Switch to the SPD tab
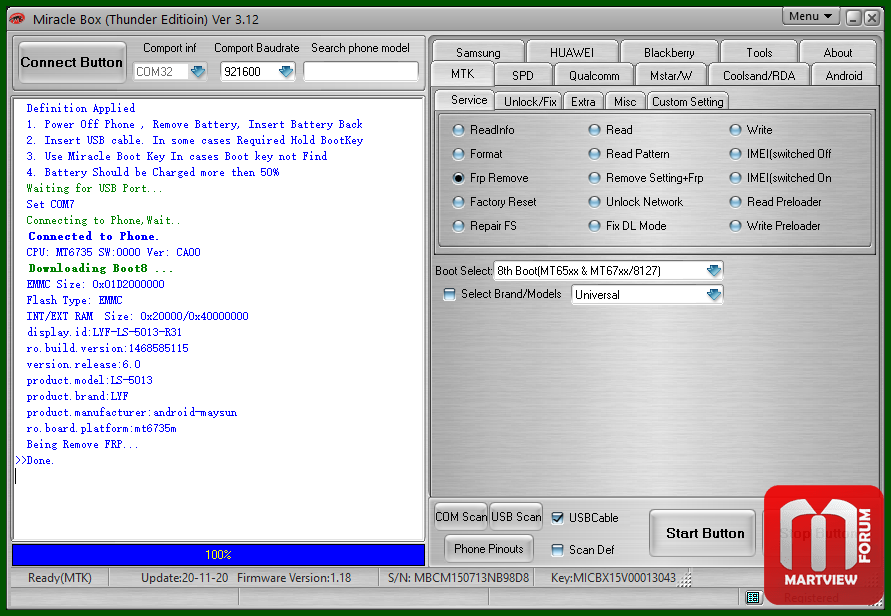The height and width of the screenshot is (616, 891). pos(523,76)
